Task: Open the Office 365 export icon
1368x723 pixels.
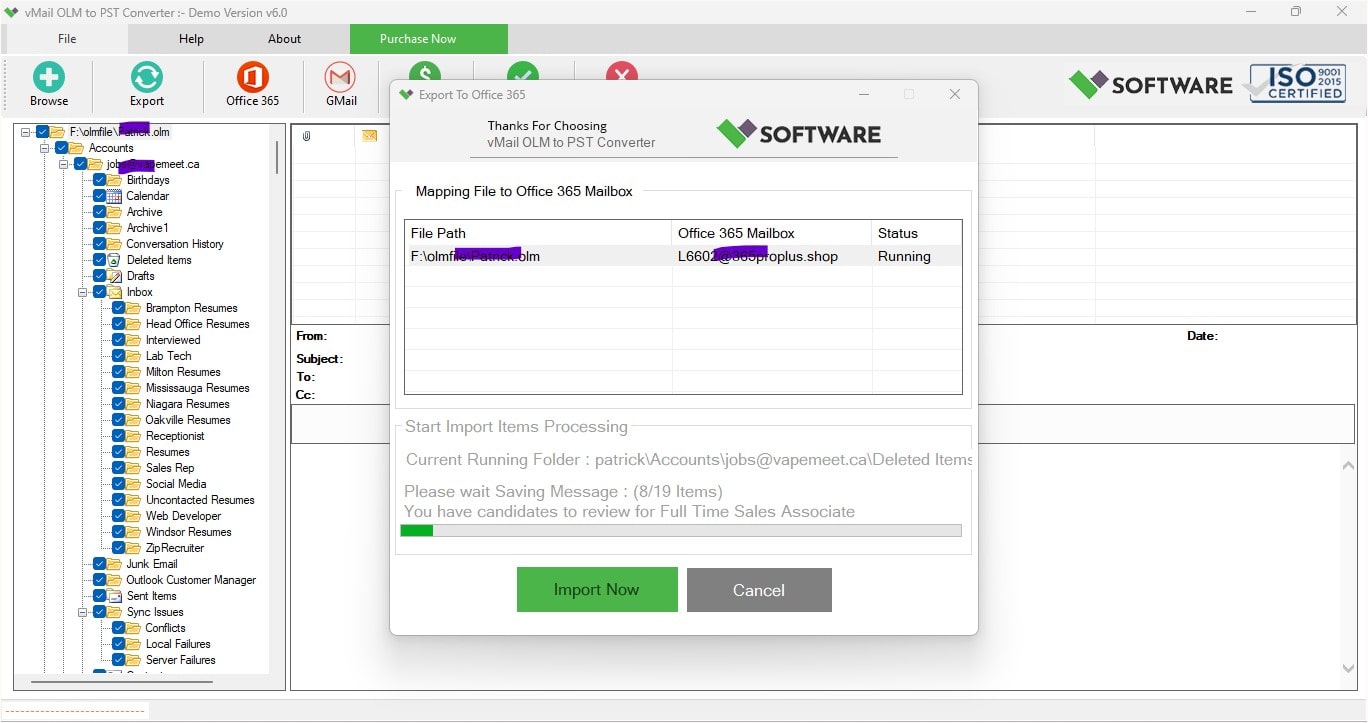Action: click(252, 77)
